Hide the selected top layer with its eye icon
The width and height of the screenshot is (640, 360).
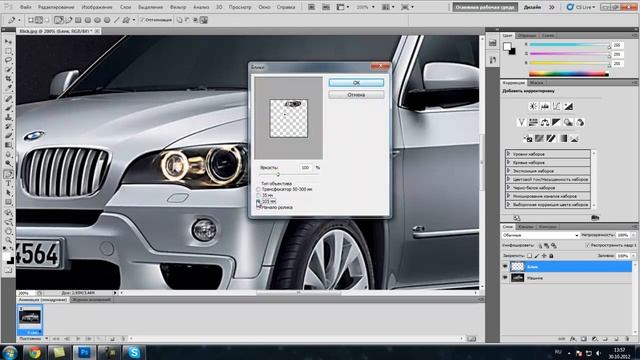[505, 267]
